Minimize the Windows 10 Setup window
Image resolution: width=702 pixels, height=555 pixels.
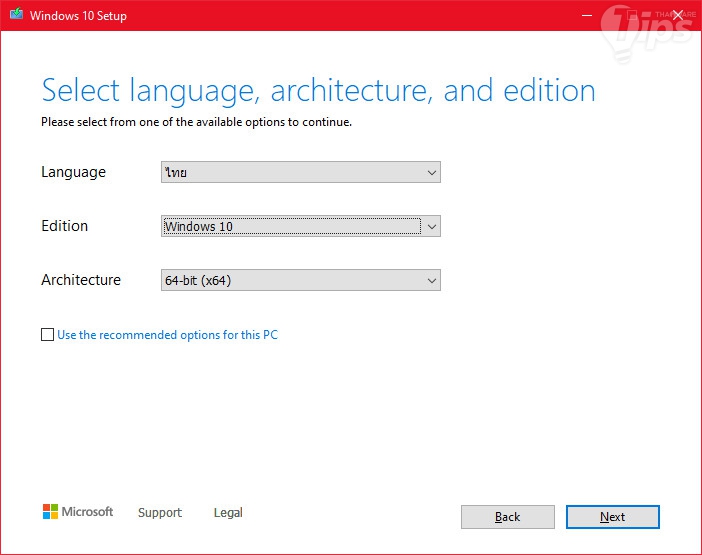[x=586, y=15]
